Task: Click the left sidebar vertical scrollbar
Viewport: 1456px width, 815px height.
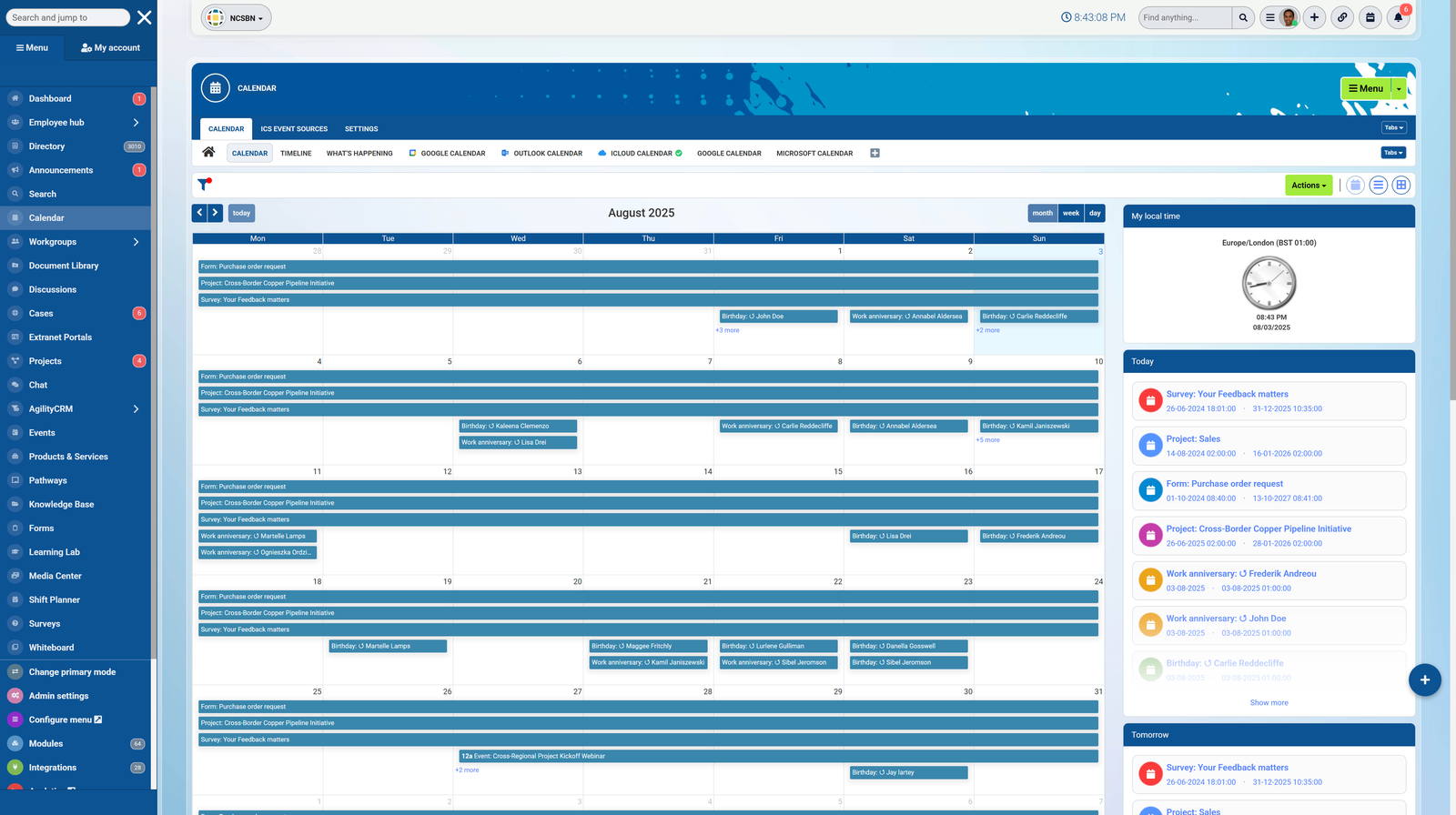Action: [154, 364]
